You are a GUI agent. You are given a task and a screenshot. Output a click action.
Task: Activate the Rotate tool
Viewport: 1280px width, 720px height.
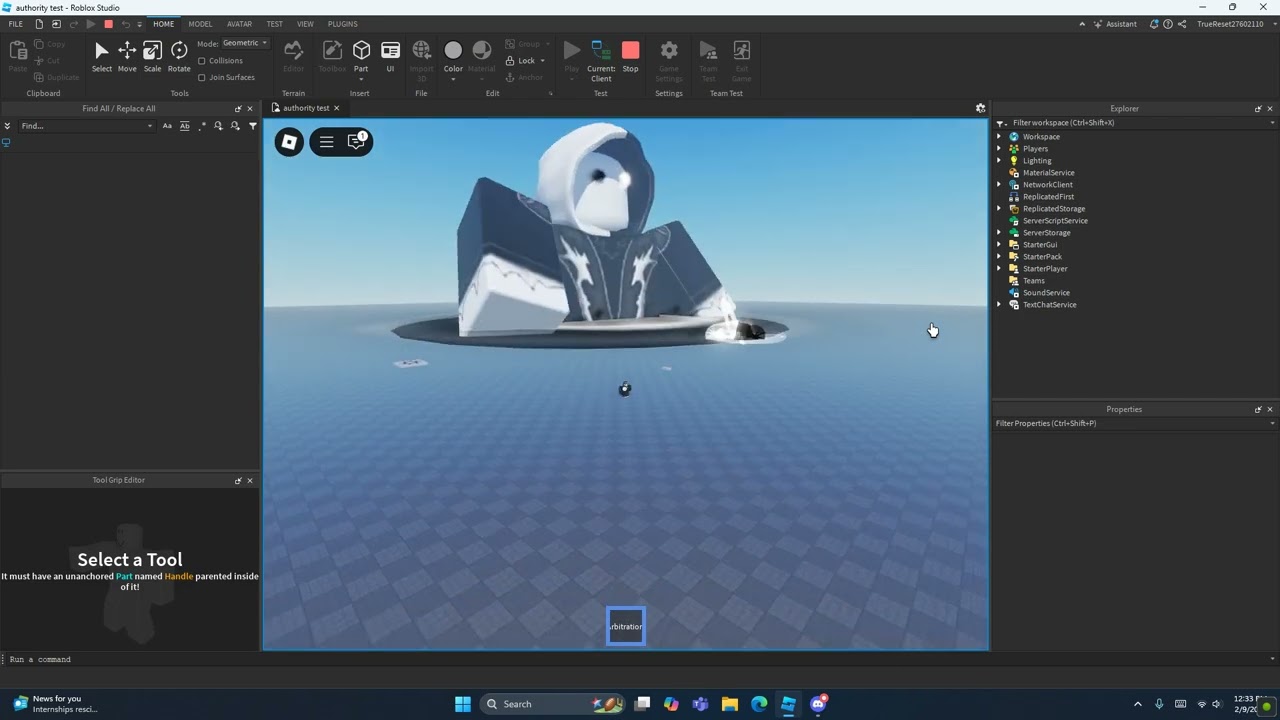(179, 56)
